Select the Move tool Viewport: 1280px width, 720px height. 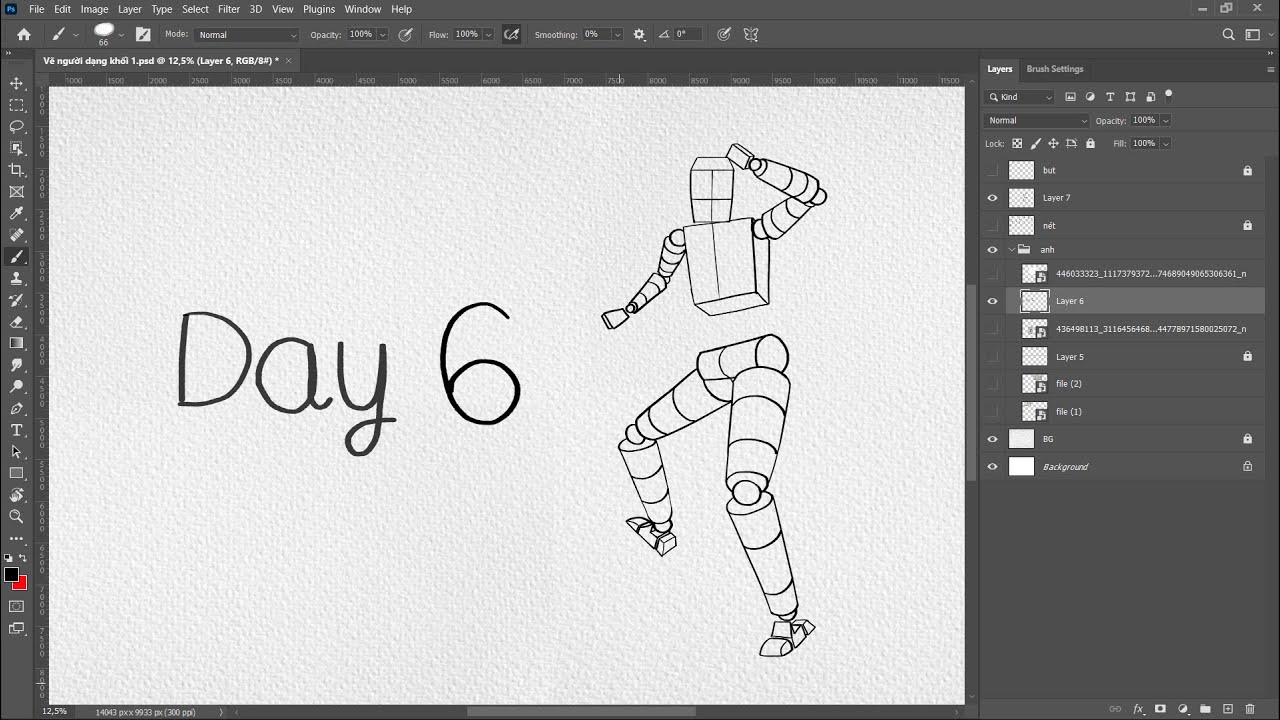16,83
